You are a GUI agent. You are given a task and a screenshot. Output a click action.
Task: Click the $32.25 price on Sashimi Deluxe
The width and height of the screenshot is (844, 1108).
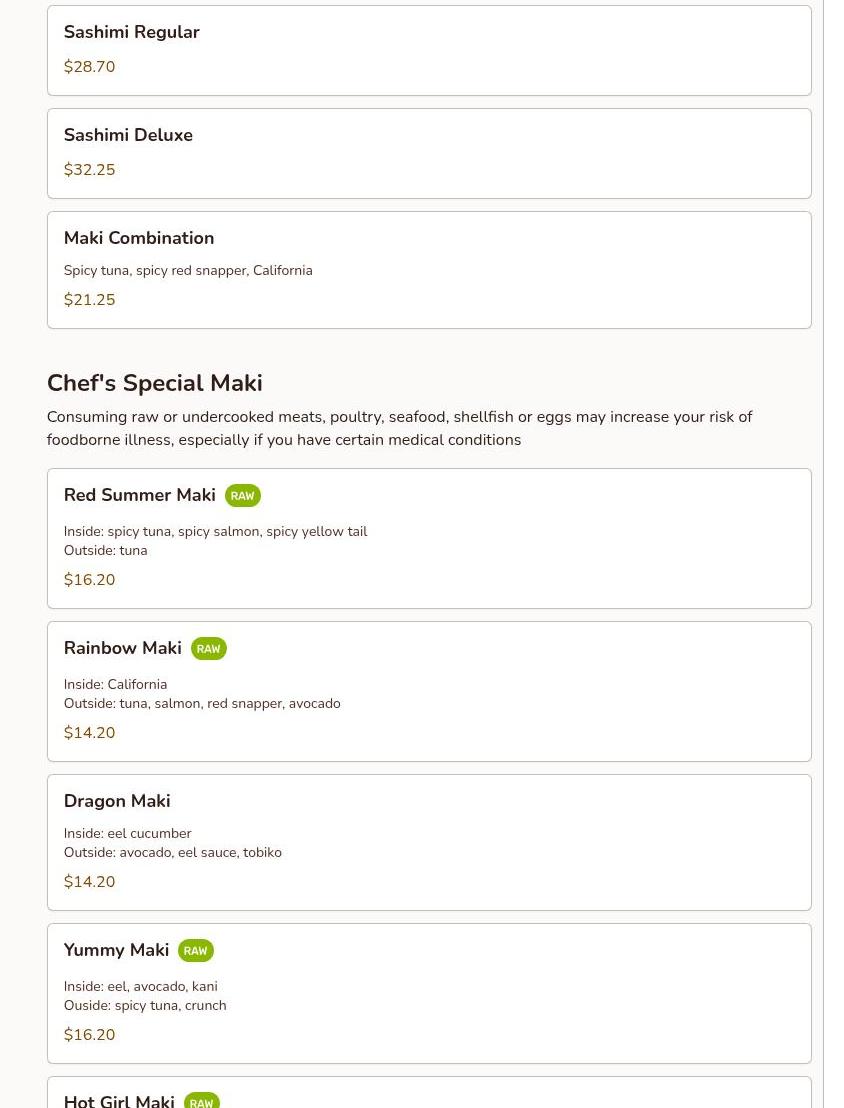click(x=89, y=170)
